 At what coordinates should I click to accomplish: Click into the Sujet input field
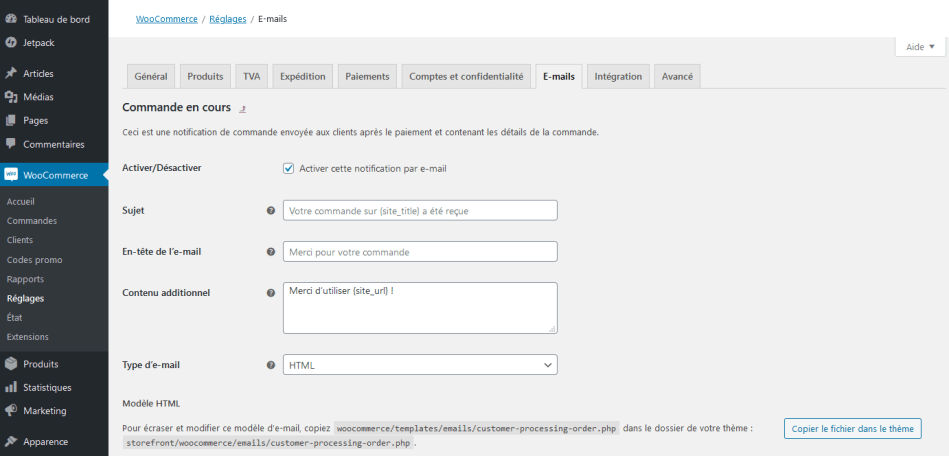click(x=420, y=211)
